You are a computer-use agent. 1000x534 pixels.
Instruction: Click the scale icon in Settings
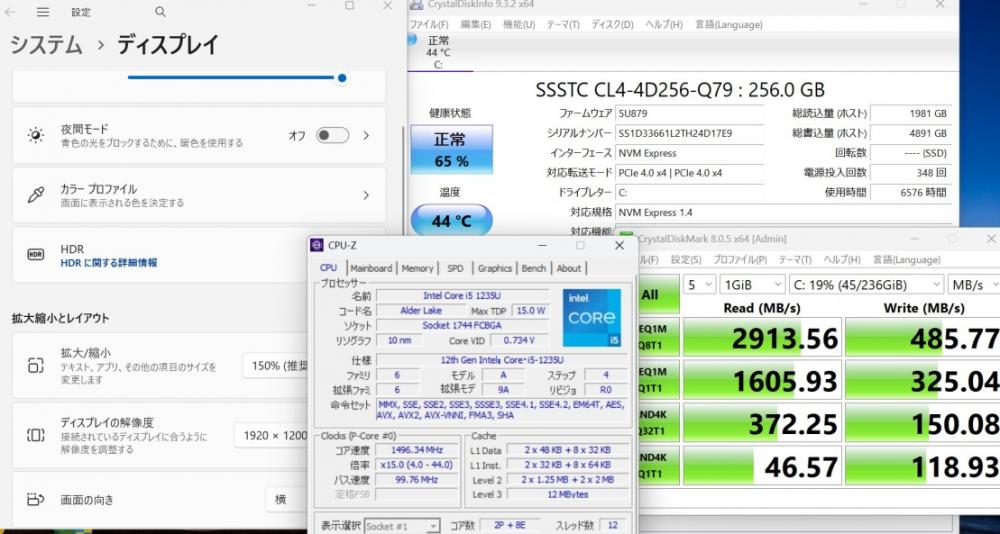coord(36,366)
